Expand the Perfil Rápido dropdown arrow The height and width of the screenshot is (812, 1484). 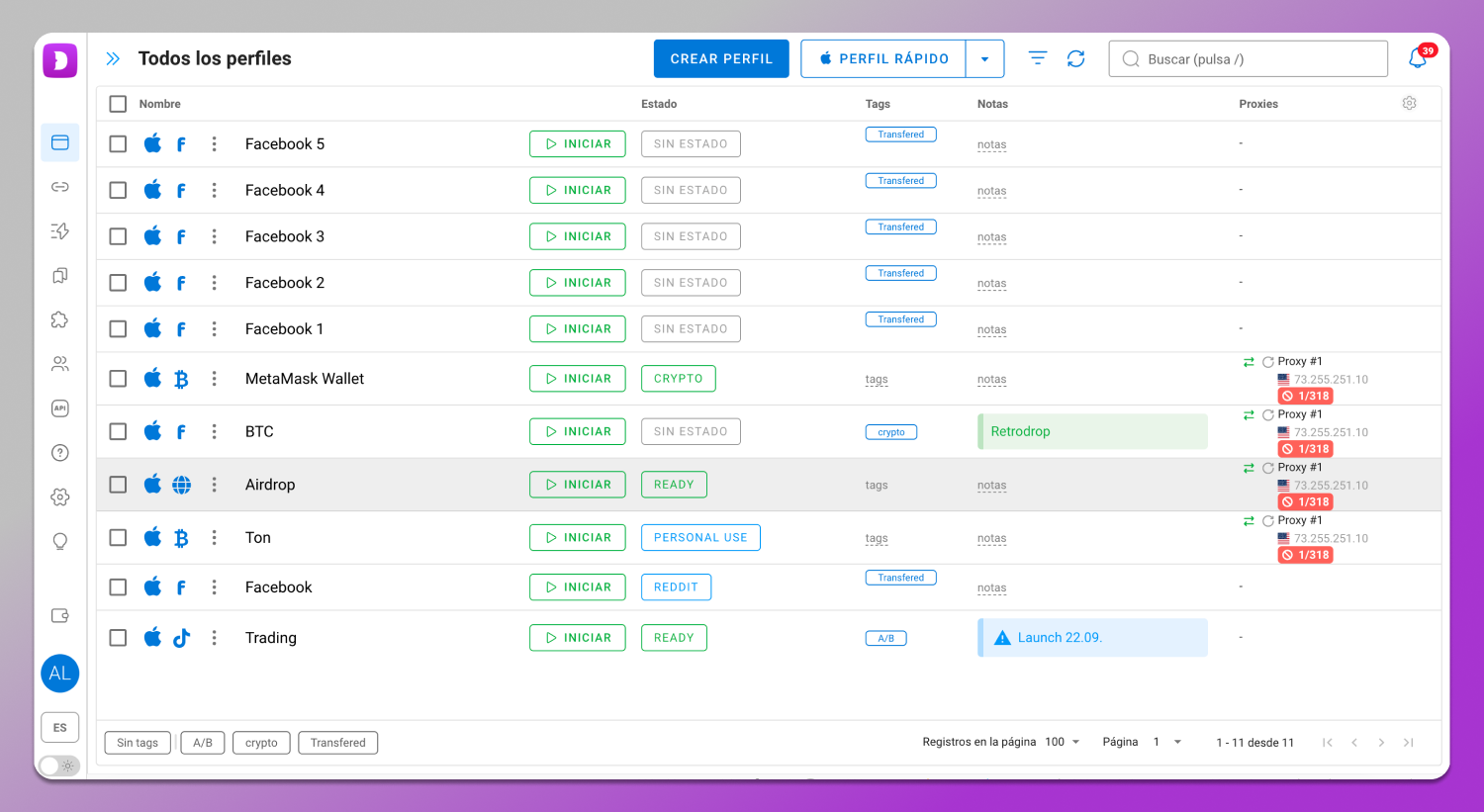984,59
